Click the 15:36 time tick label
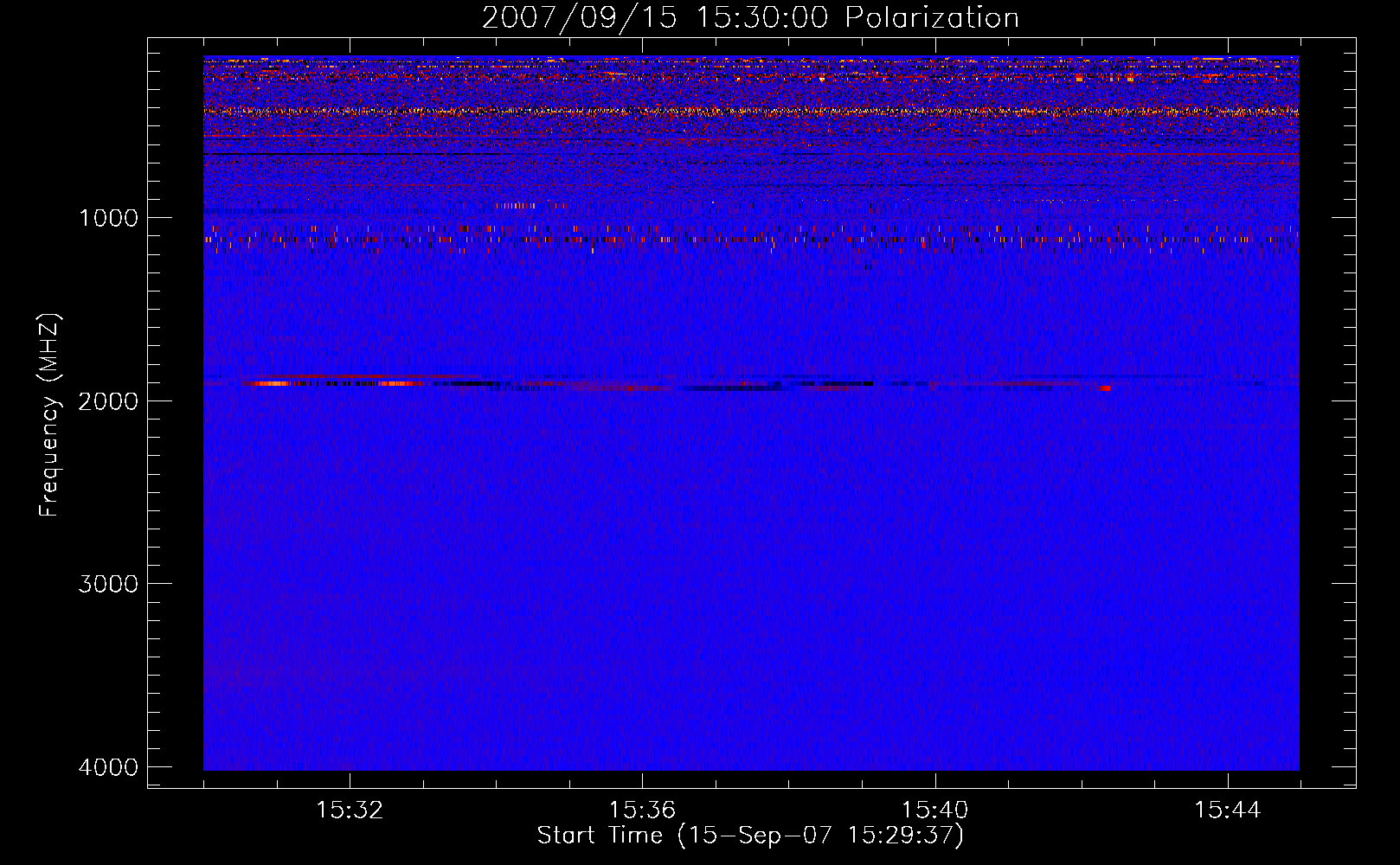The height and width of the screenshot is (865, 1400). coord(642,811)
